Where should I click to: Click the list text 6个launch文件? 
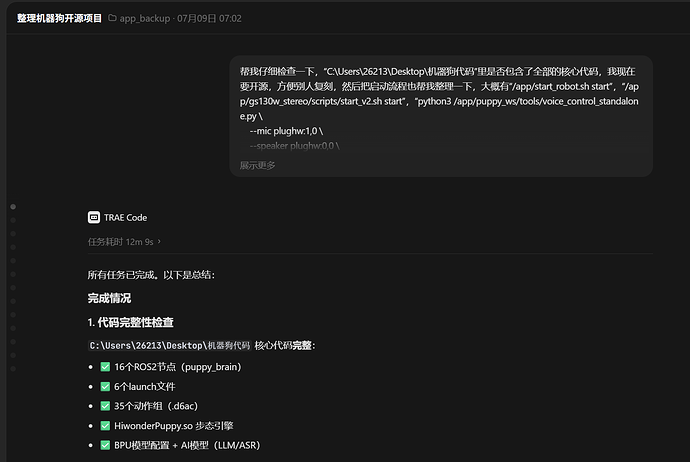click(x=145, y=387)
